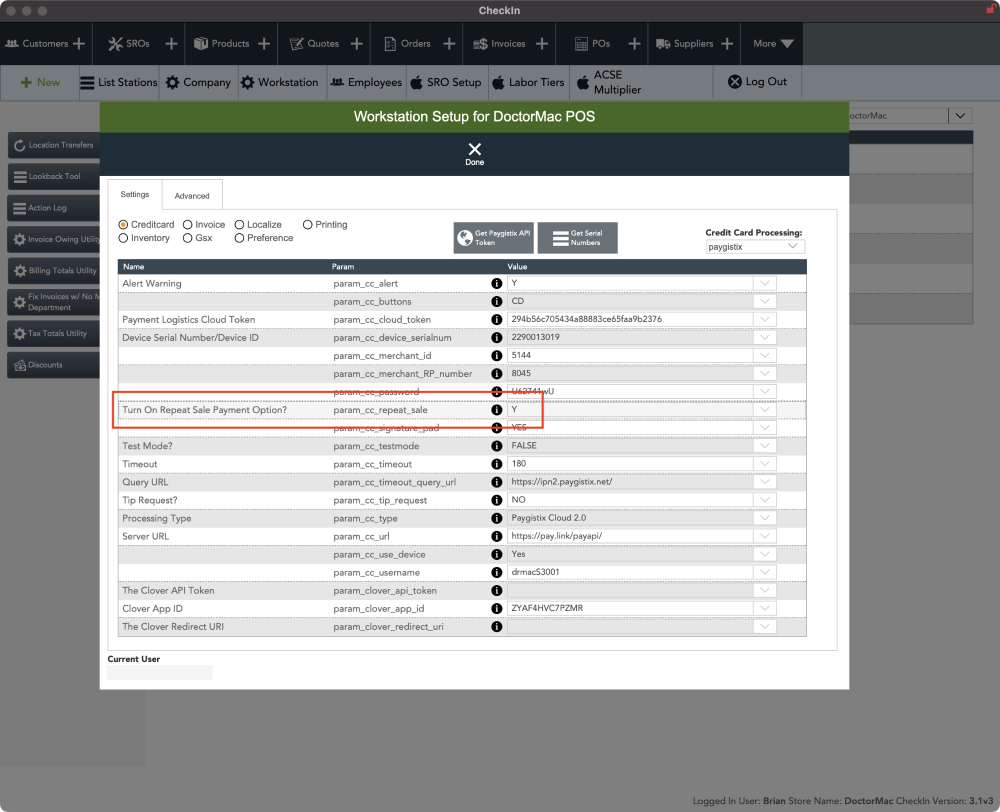Open the Lookback Tool sidebar item
Image resolution: width=1000 pixels, height=812 pixels.
tap(53, 176)
